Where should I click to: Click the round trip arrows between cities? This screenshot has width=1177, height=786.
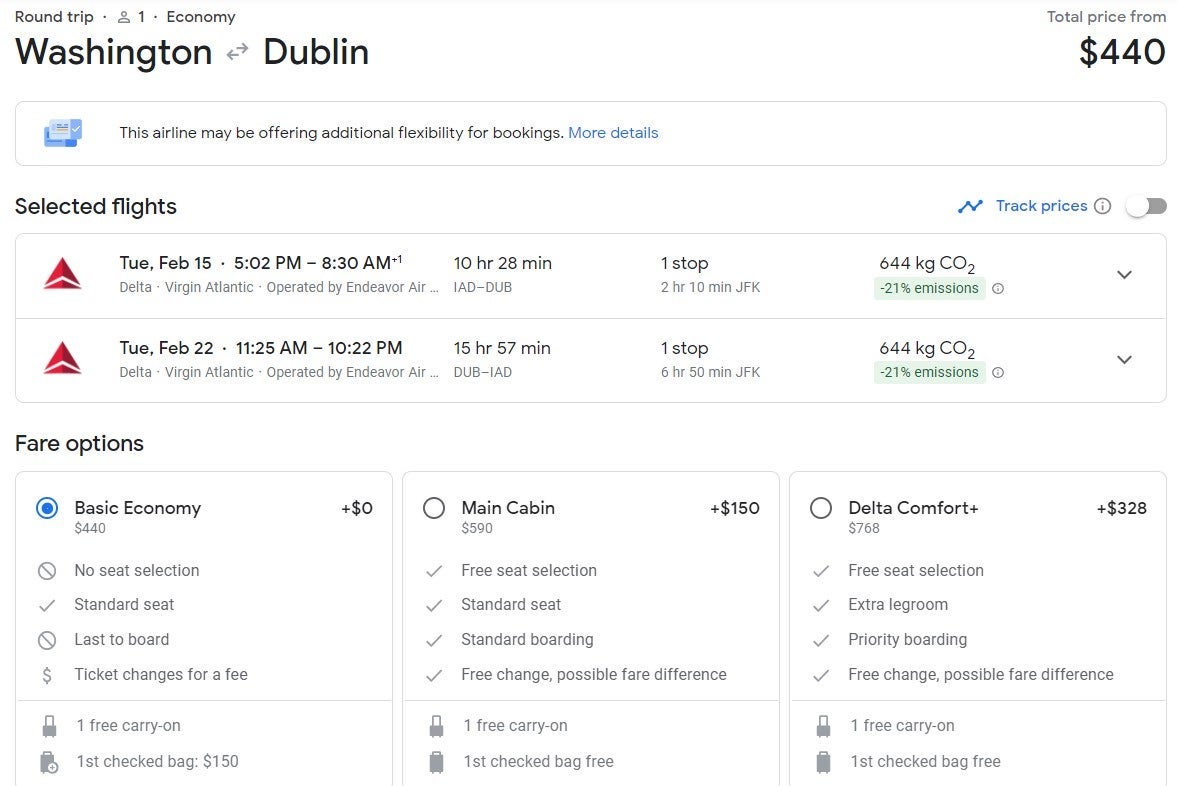237,52
